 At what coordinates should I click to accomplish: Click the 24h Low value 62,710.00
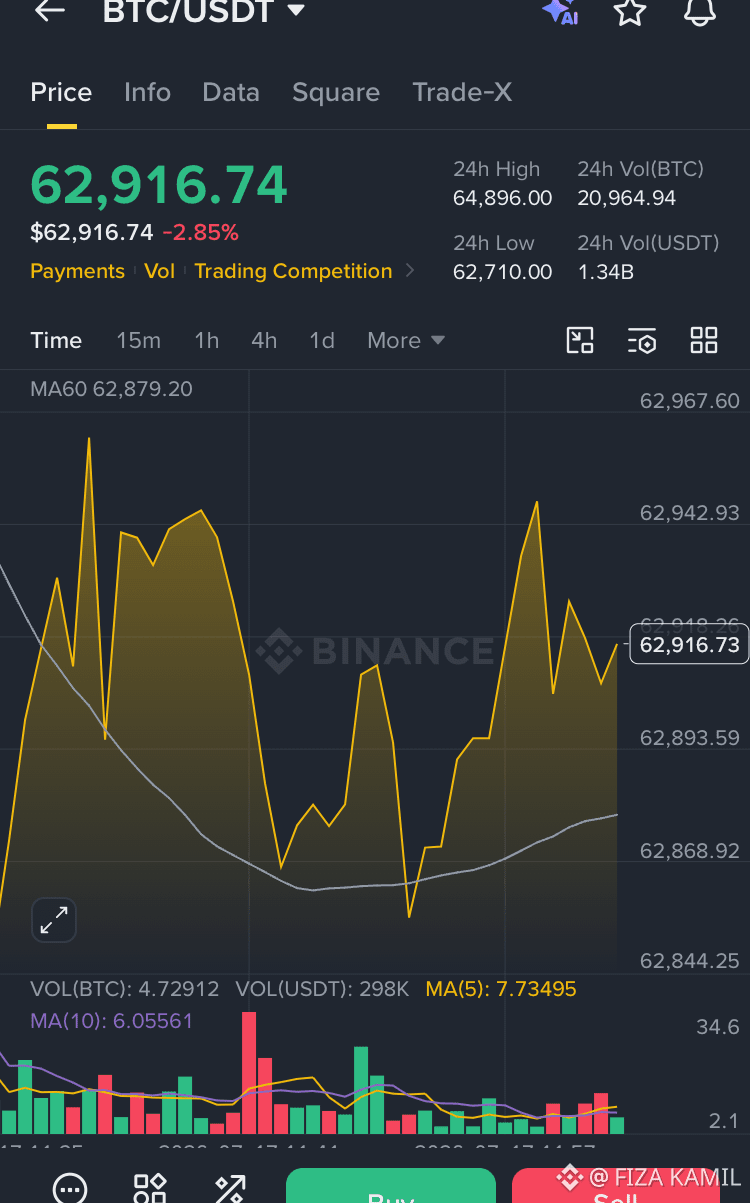pos(502,271)
